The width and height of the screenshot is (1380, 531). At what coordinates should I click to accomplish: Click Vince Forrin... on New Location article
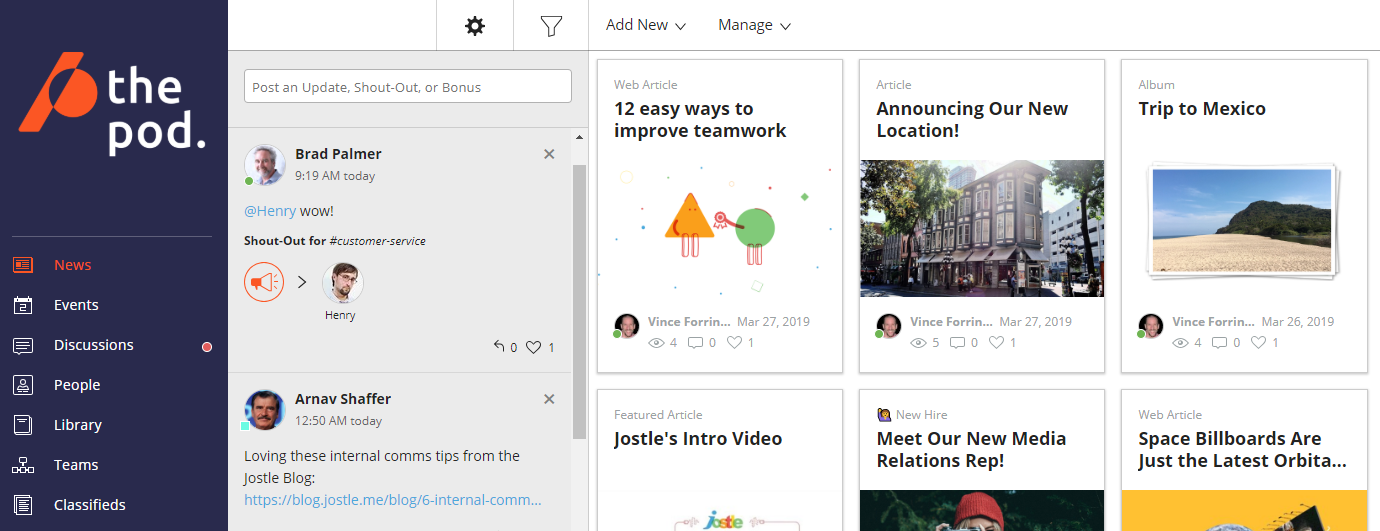coord(952,322)
